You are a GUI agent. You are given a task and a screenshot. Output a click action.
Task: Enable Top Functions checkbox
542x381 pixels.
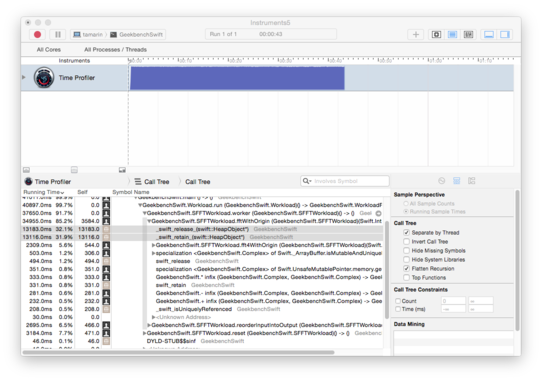point(406,277)
